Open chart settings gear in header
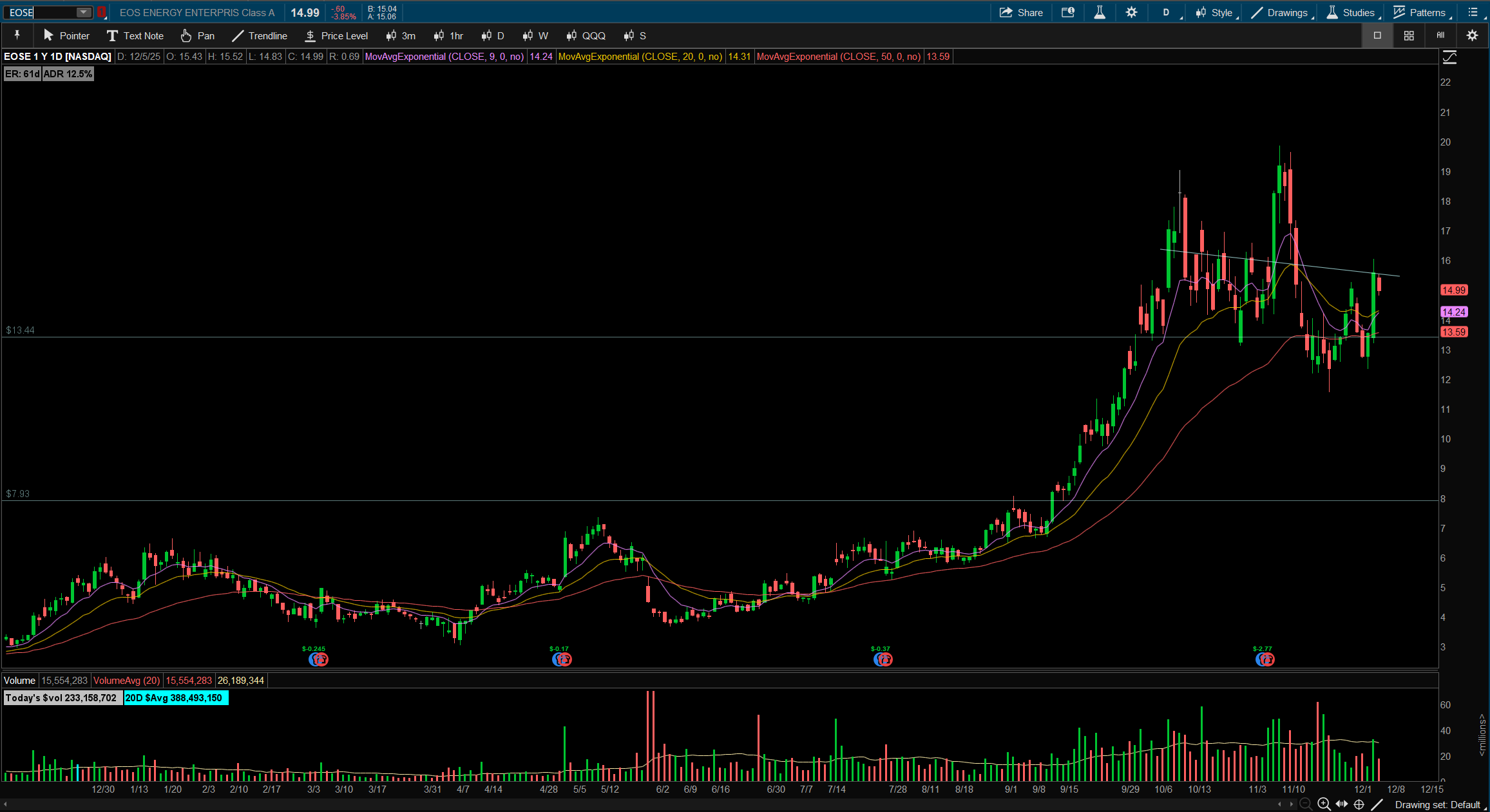 (x=1131, y=12)
